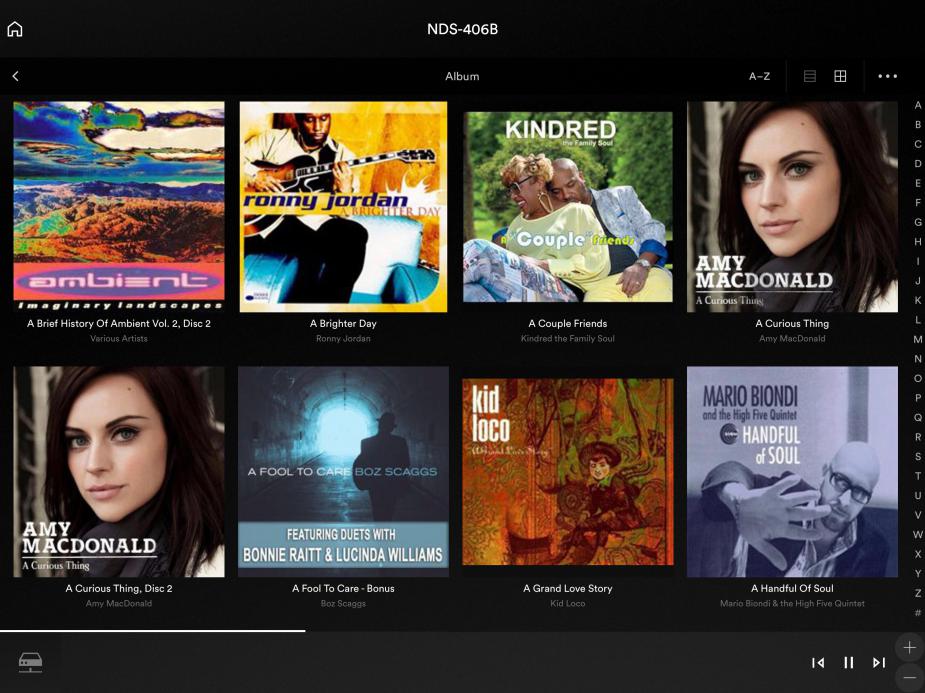
Task: Click the playback progress bar
Action: click(152, 631)
